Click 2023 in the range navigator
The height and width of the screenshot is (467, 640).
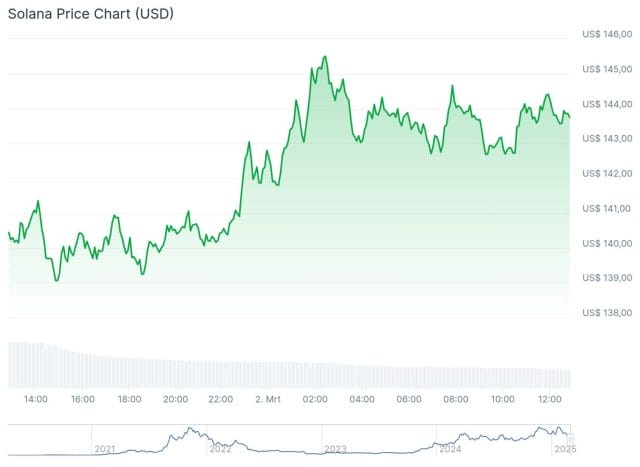tap(335, 449)
